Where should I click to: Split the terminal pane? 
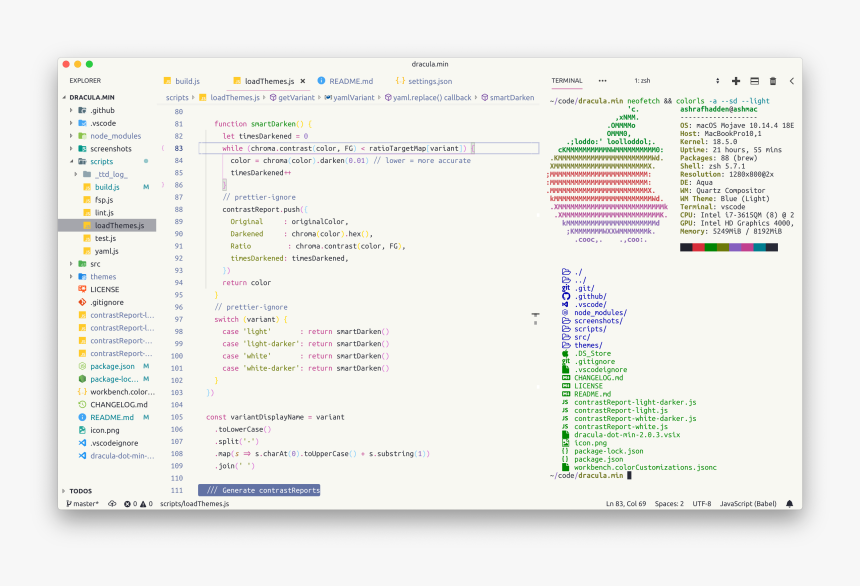coord(755,81)
